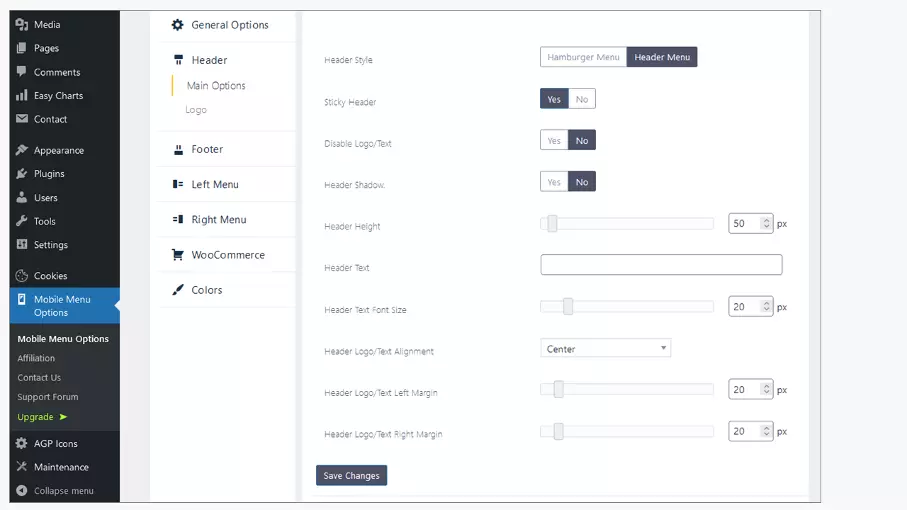Click the Header Logo/Text Right Margin stepper
The height and width of the screenshot is (510, 908).
click(766, 431)
